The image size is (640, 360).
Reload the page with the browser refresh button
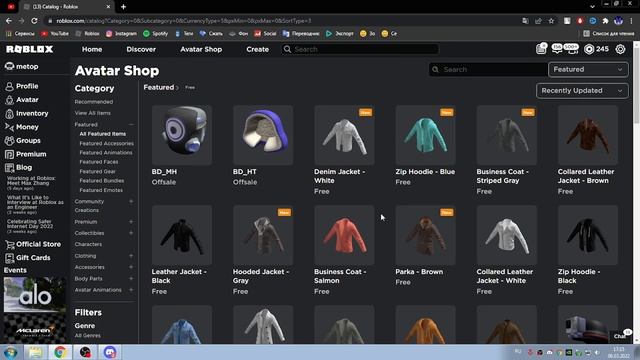34,21
